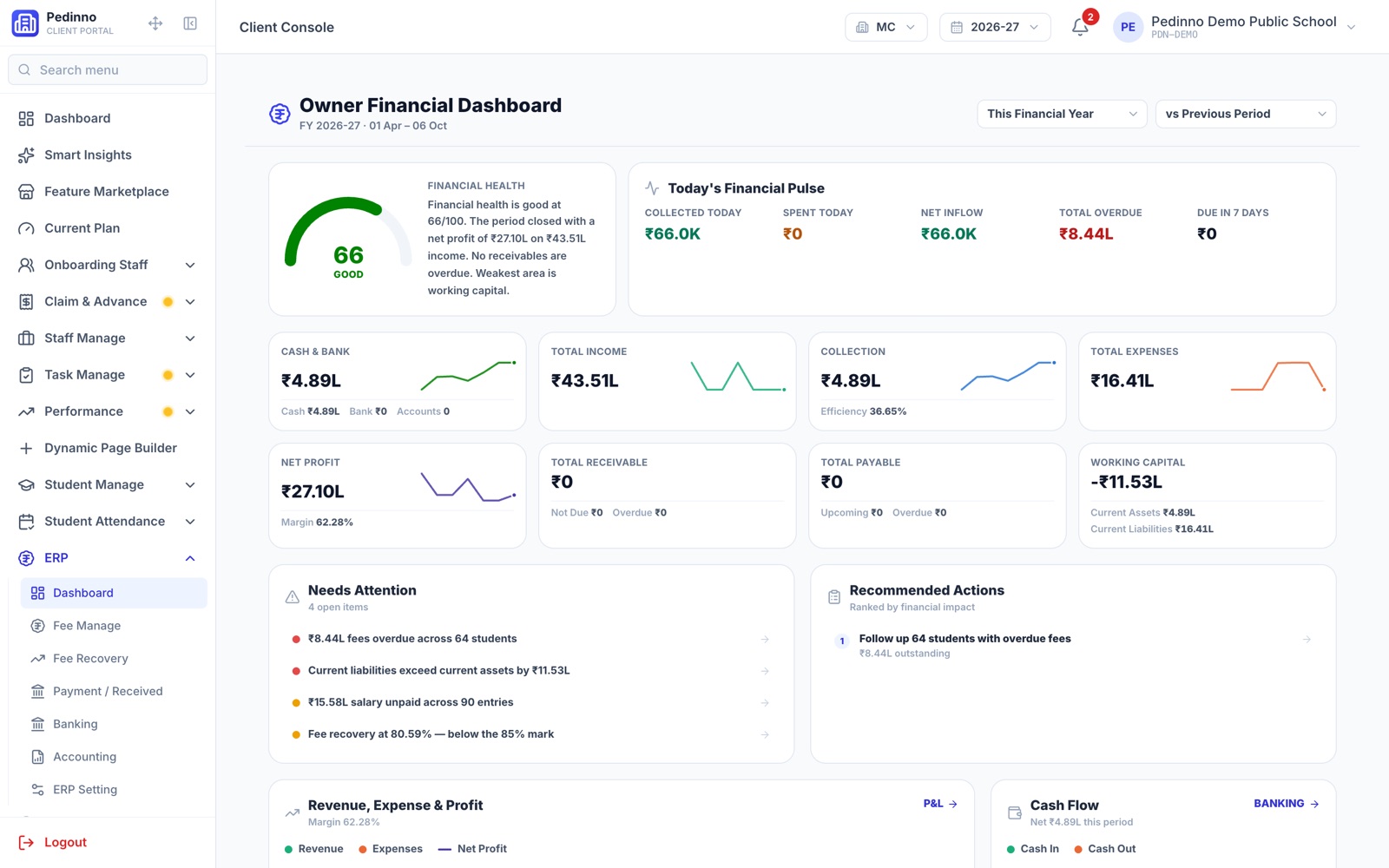1389x868 pixels.
Task: Collapse the ERP menu chevron
Action: click(190, 558)
